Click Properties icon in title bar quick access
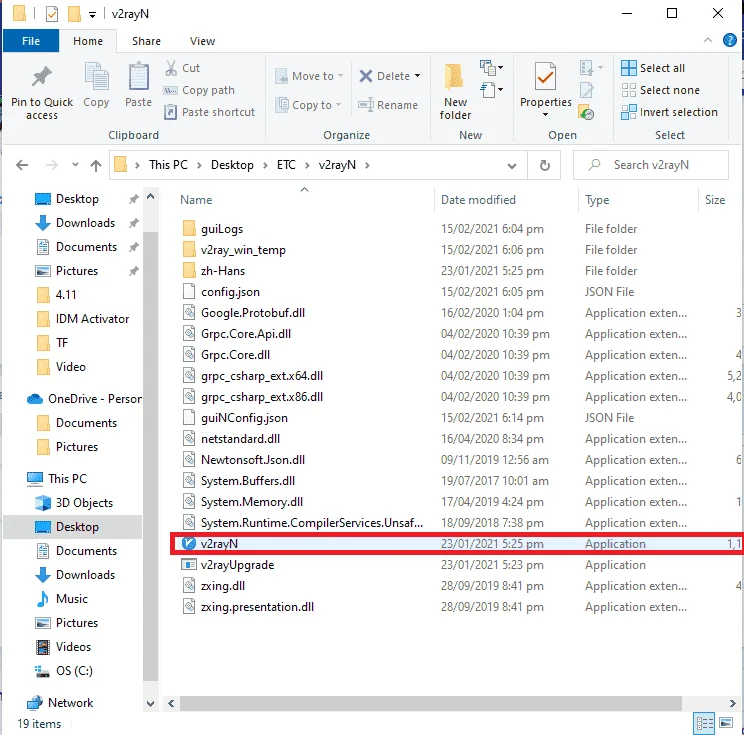Image resolution: width=744 pixels, height=735 pixels. (52, 14)
